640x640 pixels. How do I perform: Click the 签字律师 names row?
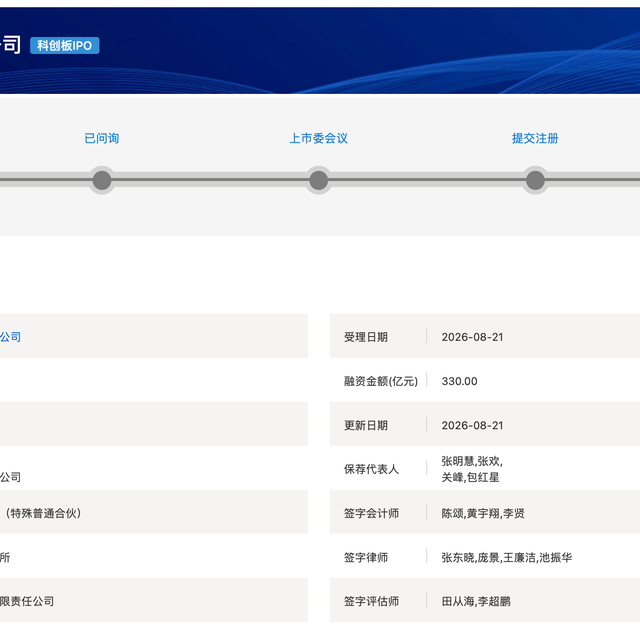click(507, 558)
